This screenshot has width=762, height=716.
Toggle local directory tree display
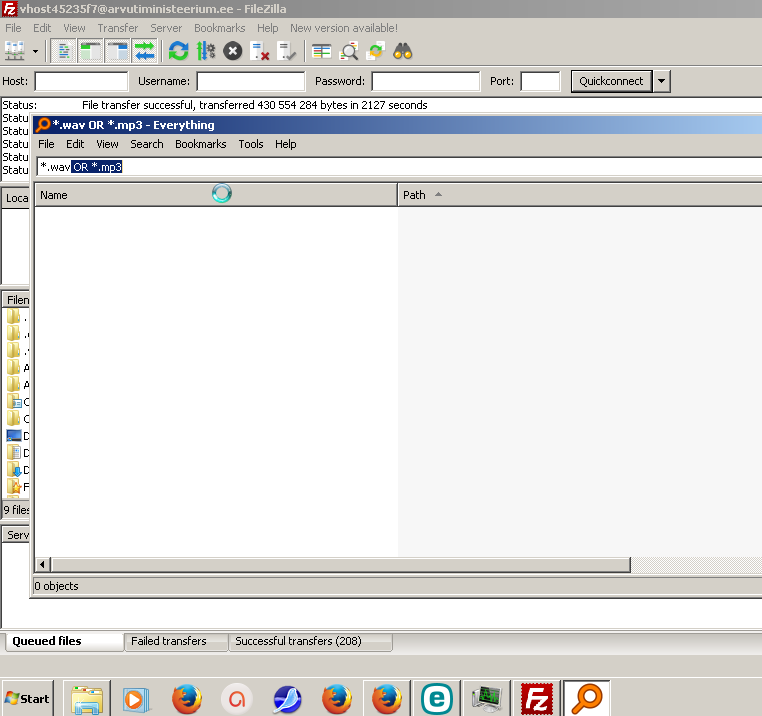coord(90,51)
